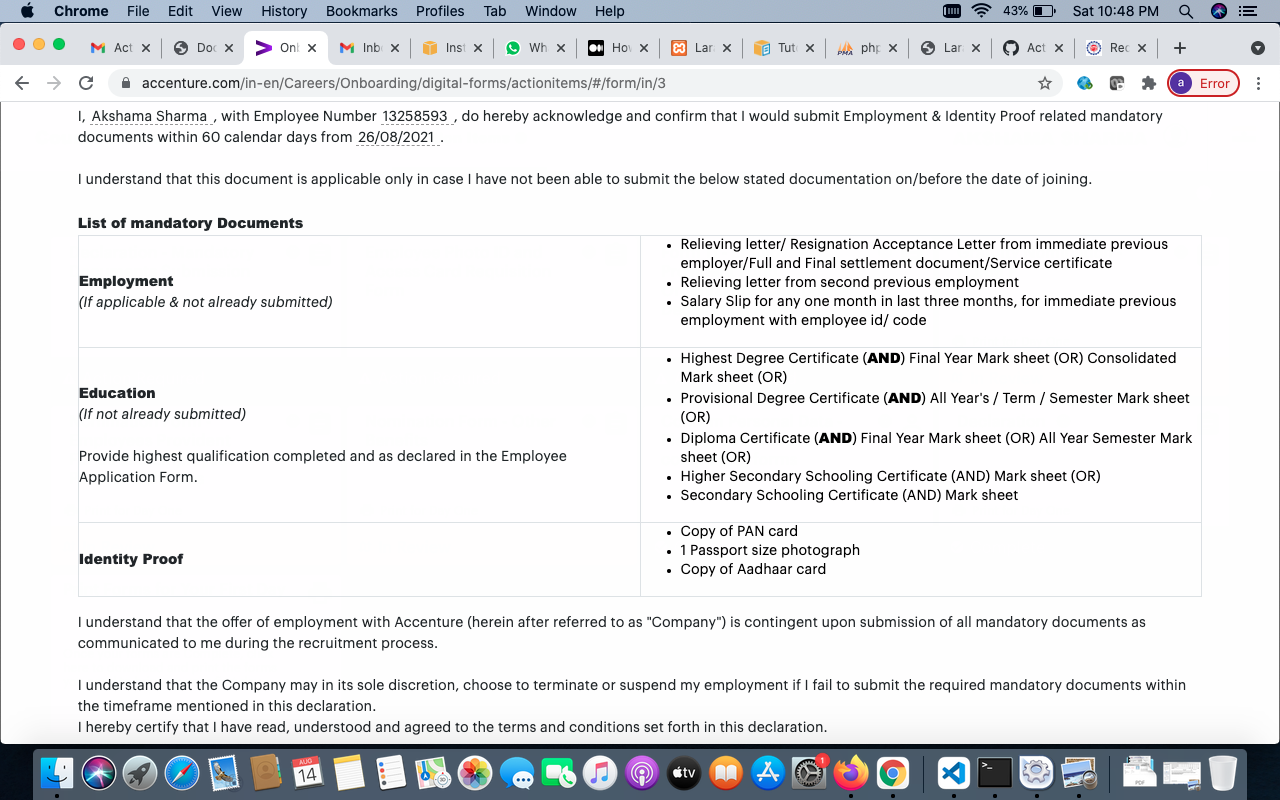The image size is (1280, 800).
Task: Open Calendar showing 14 in dock
Action: coord(307,772)
